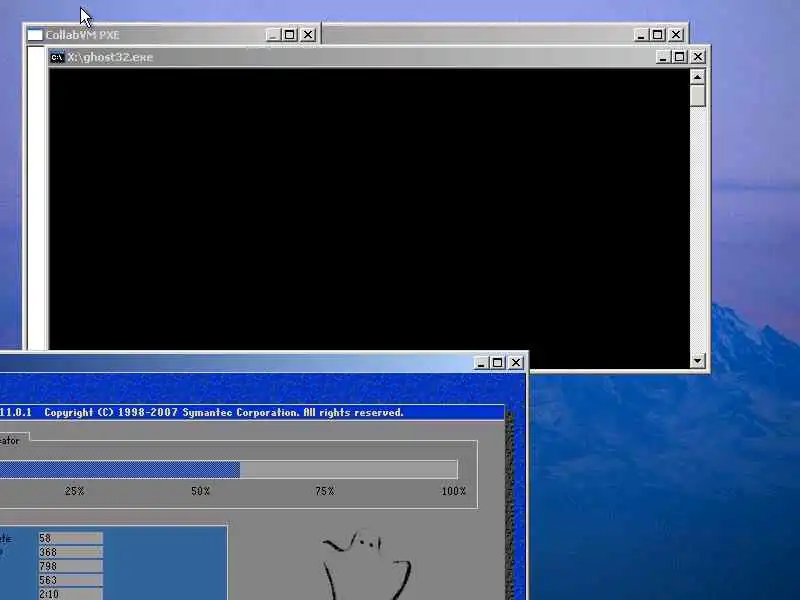This screenshot has width=800, height=600.
Task: Maximize the X:\ghost32.exe console window
Action: pyautogui.click(x=679, y=57)
